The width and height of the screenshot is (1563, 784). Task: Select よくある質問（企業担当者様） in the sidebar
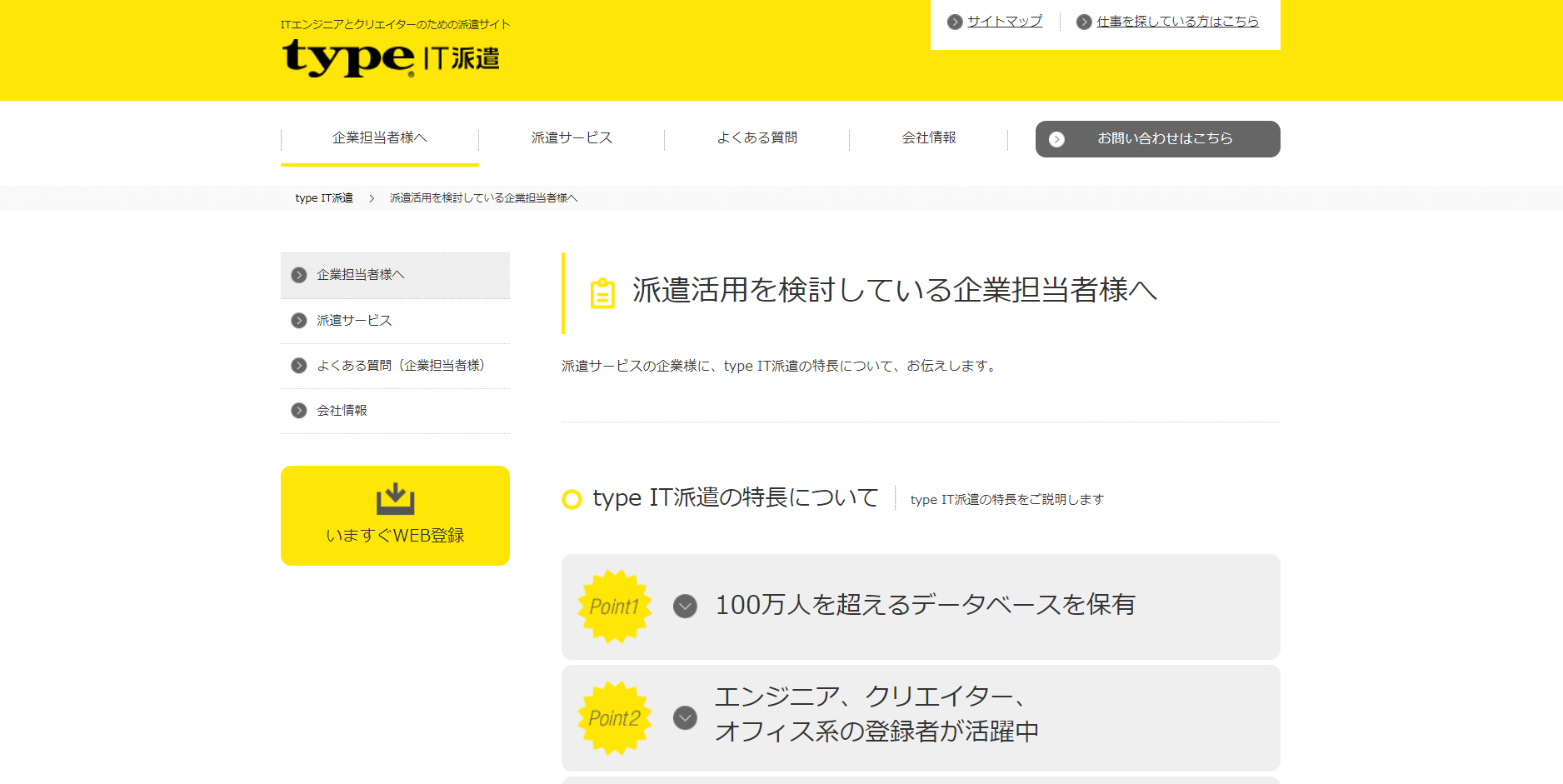pyautogui.click(x=401, y=365)
